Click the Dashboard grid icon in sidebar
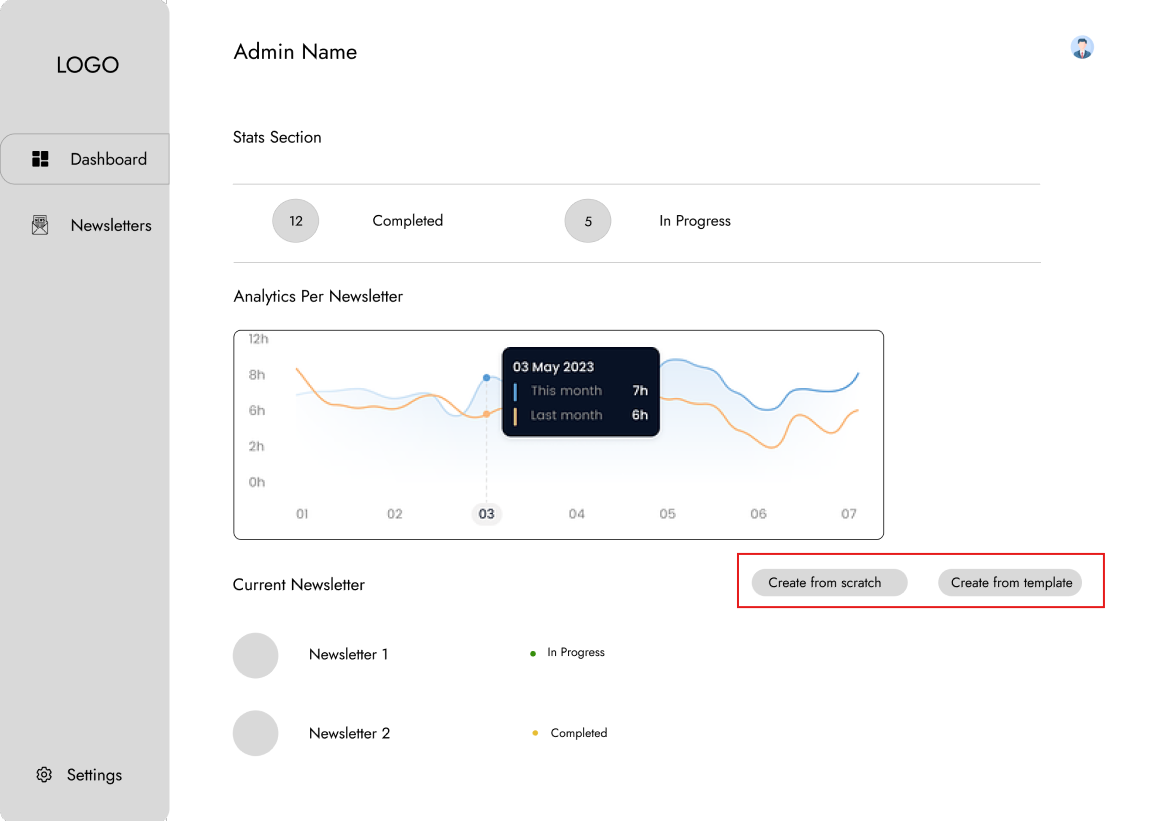The height and width of the screenshot is (821, 1153). tap(40, 159)
